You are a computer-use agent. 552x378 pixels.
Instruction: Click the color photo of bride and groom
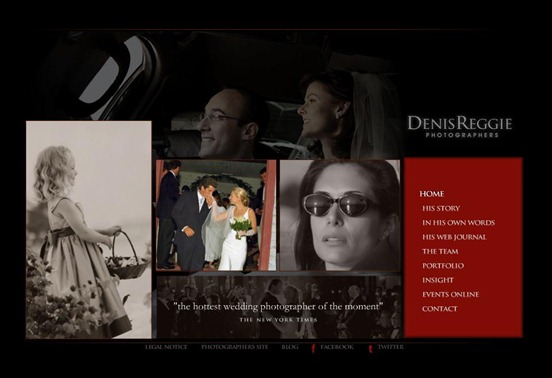tap(216, 215)
